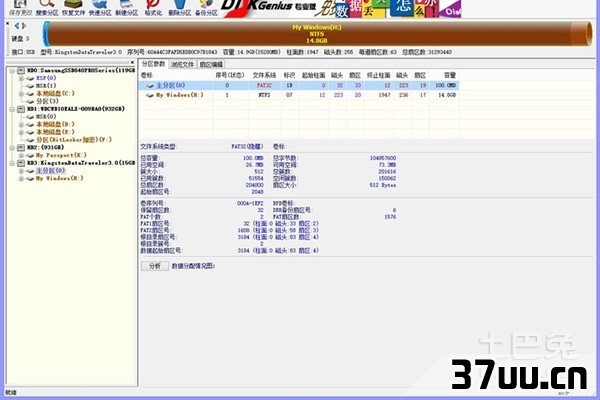
Task: Switch to the 扇区编辑 tab
Action: point(211,64)
